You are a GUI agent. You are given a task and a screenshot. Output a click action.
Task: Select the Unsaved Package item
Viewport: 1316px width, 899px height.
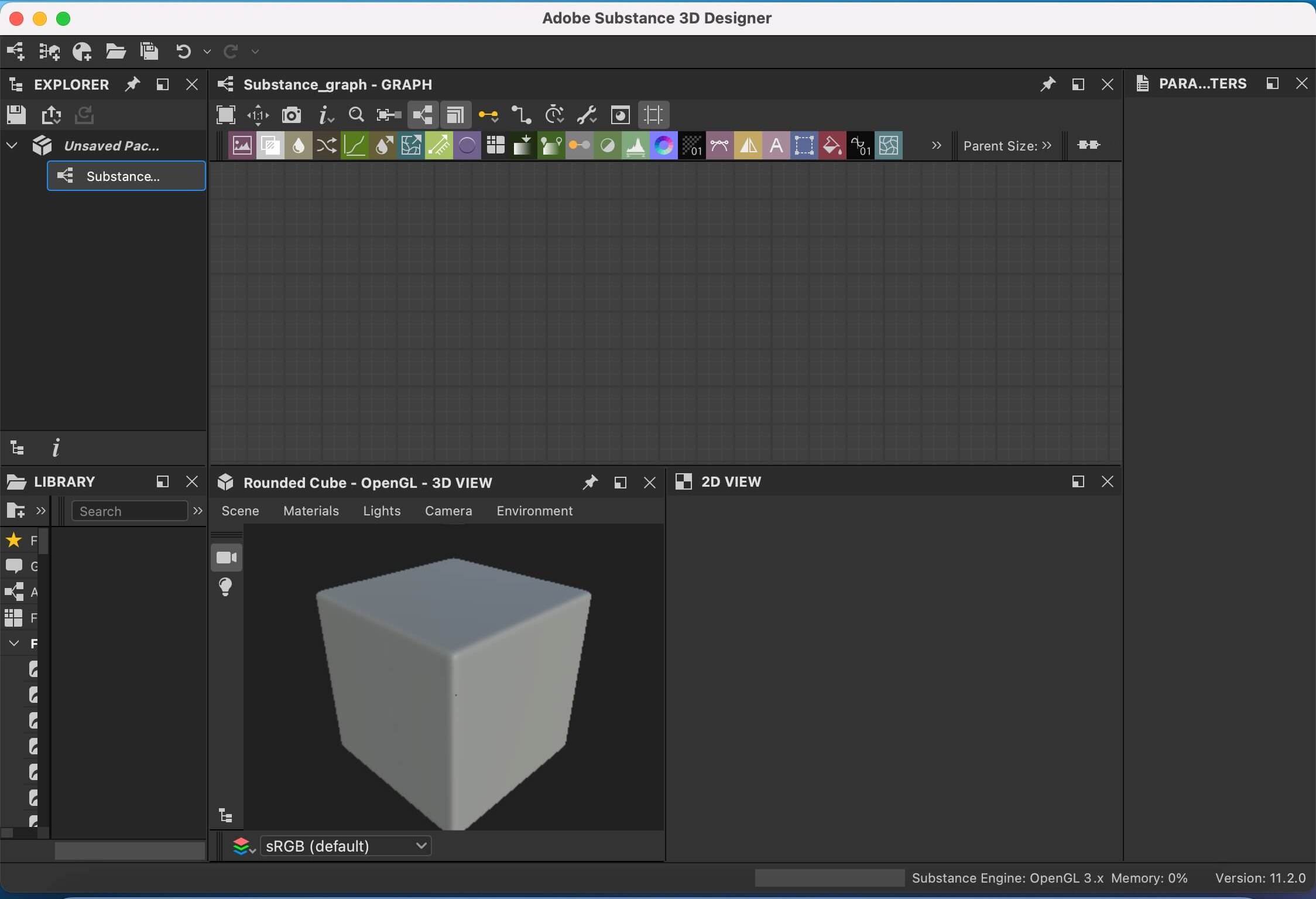[x=111, y=146]
